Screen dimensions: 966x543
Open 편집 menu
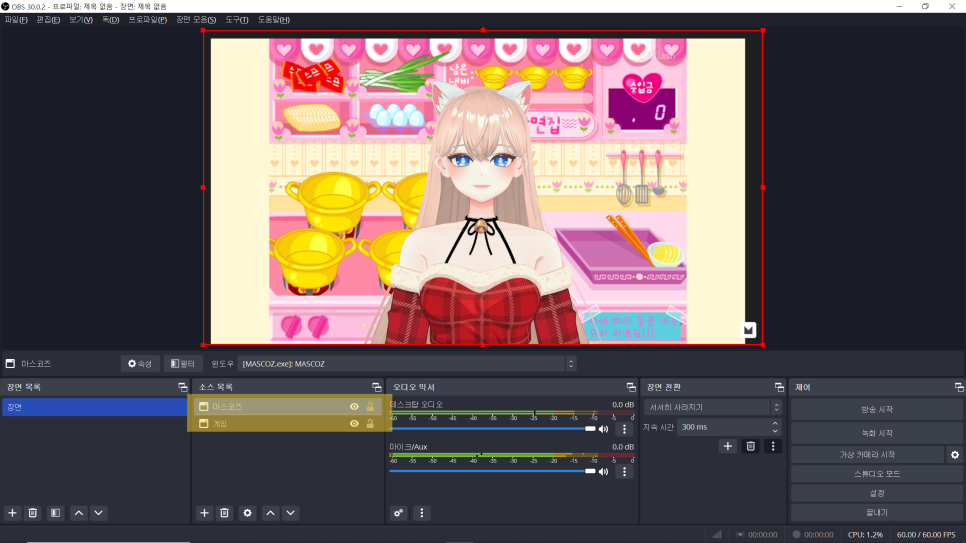48,20
